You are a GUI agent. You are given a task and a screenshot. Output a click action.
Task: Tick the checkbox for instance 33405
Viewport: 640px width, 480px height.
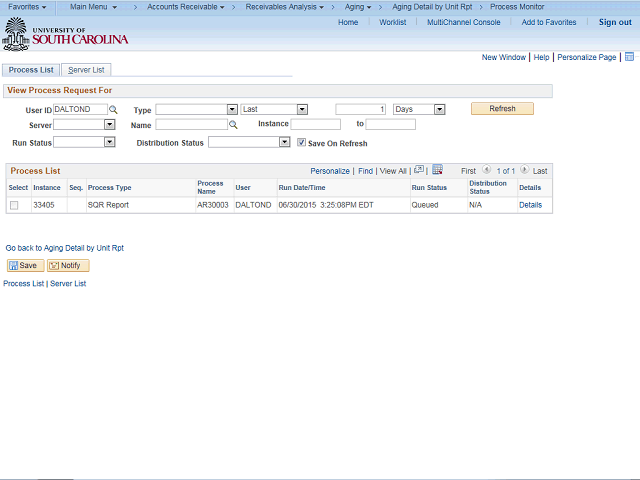[x=14, y=205]
